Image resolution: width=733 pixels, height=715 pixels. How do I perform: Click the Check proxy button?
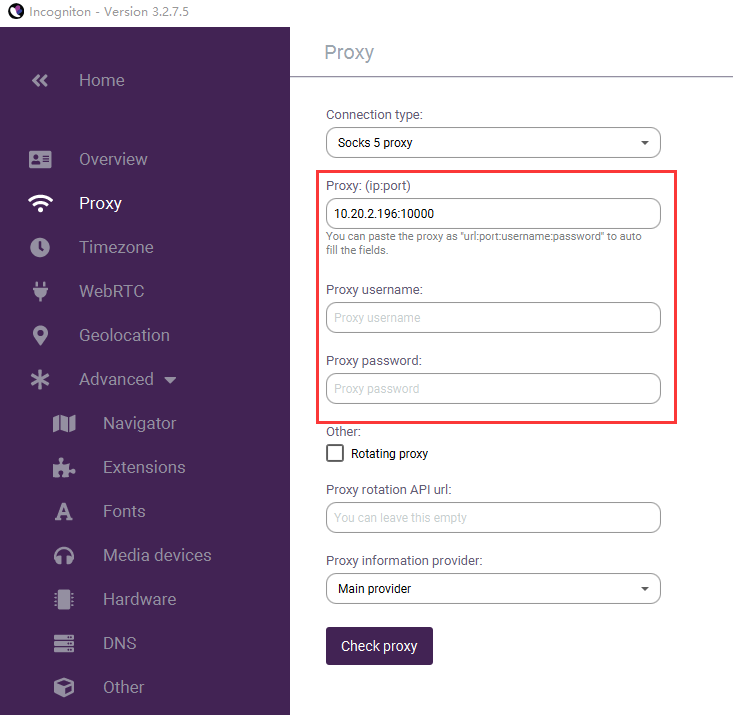tap(379, 646)
